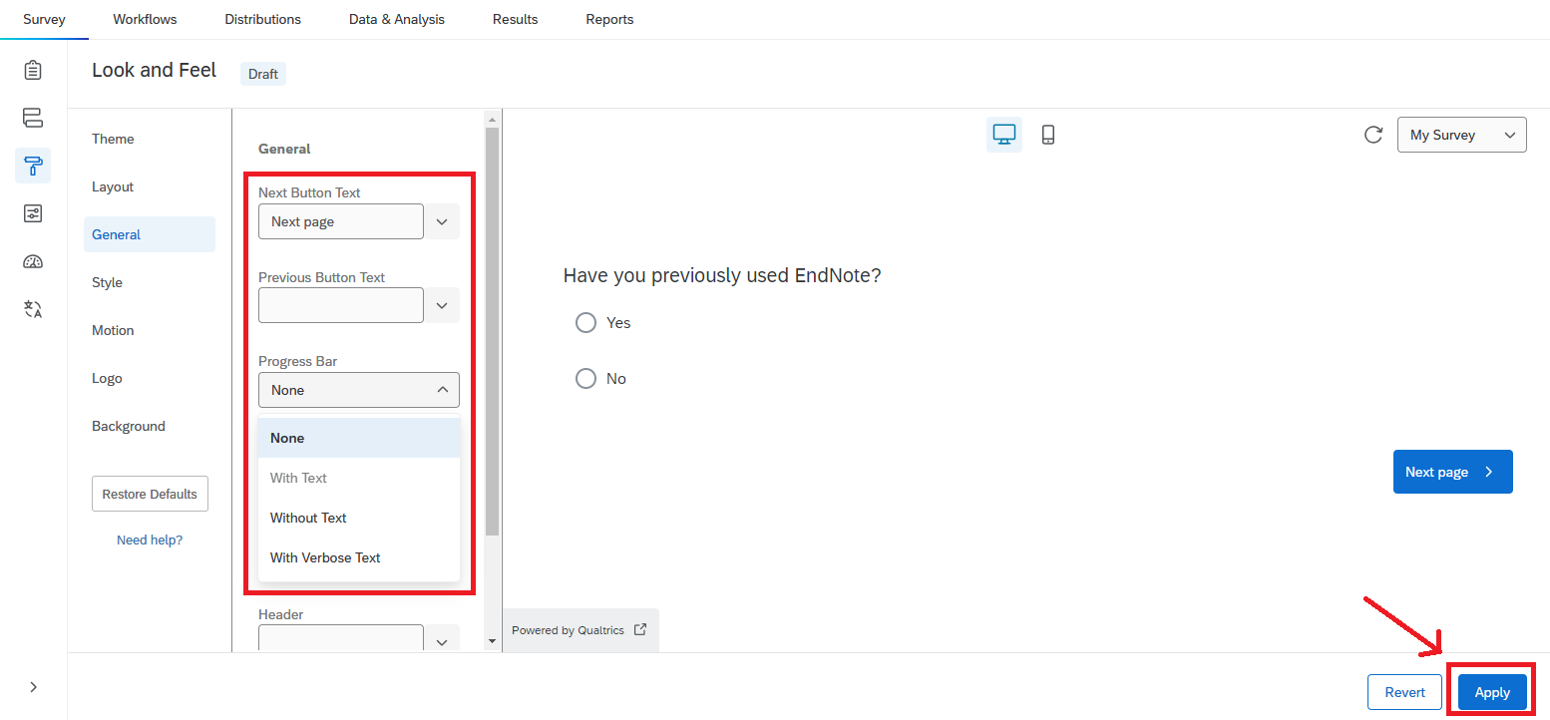Viewport: 1550px width, 720px height.
Task: Click the Need help? link
Action: (x=149, y=540)
